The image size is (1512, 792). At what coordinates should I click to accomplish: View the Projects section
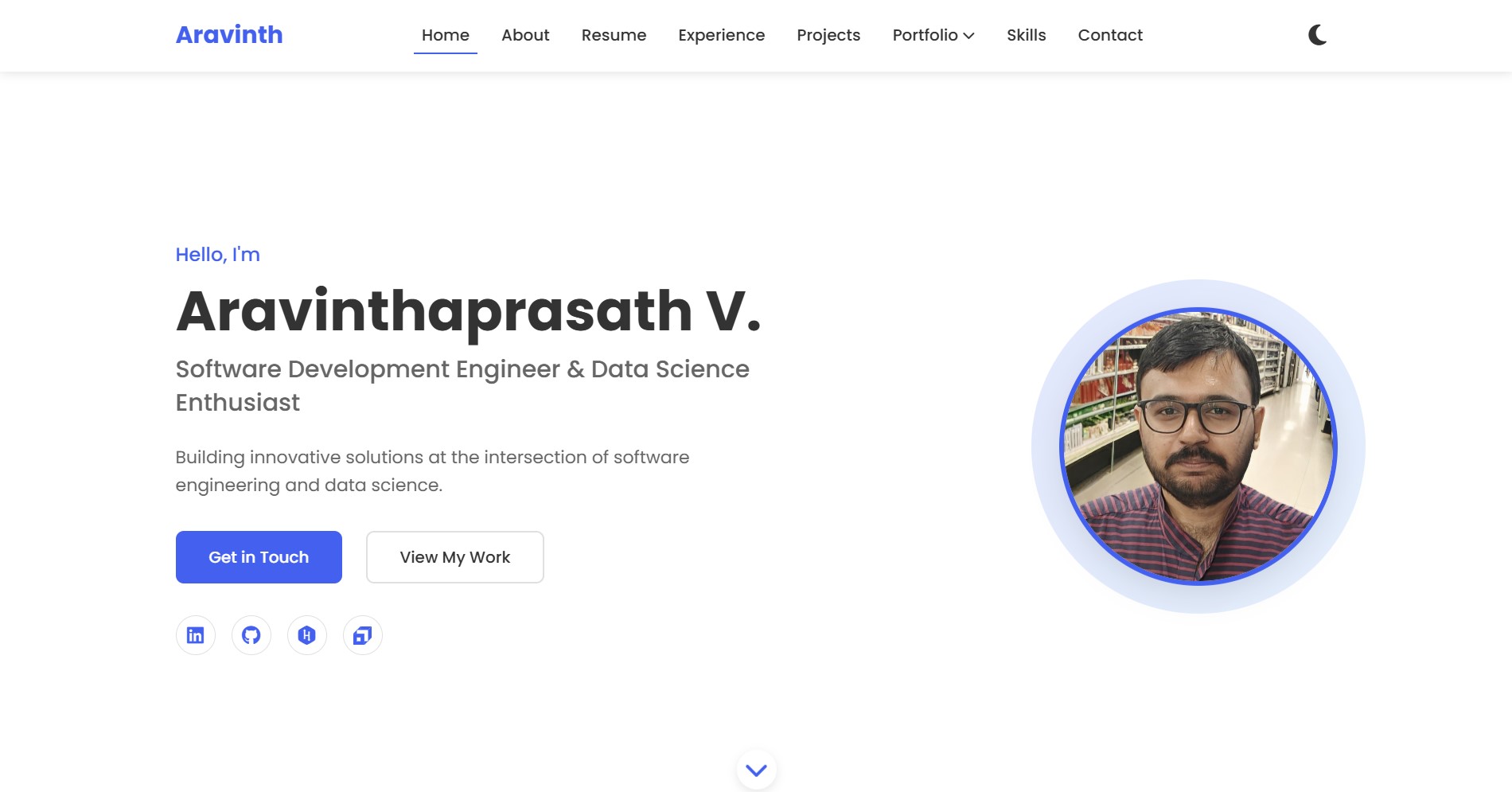(828, 35)
